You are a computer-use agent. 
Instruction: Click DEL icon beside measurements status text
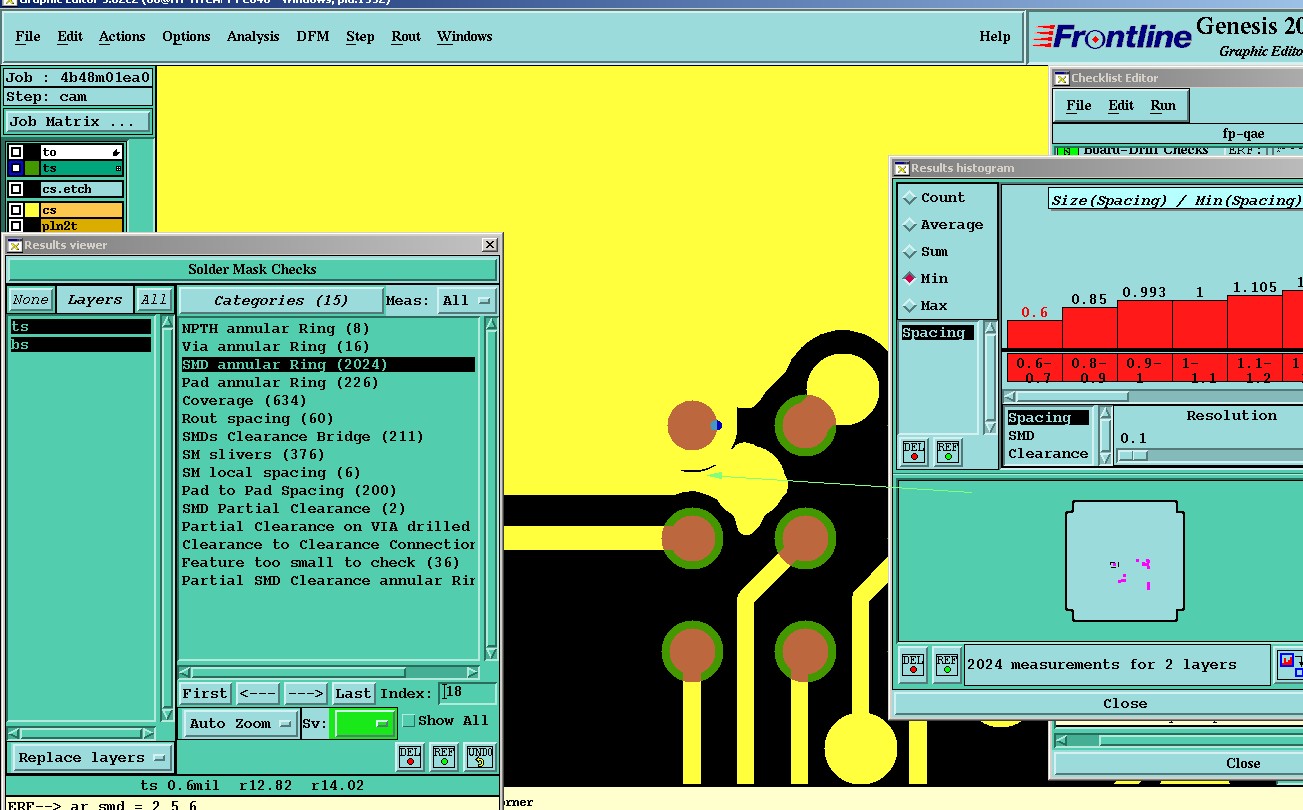[913, 664]
